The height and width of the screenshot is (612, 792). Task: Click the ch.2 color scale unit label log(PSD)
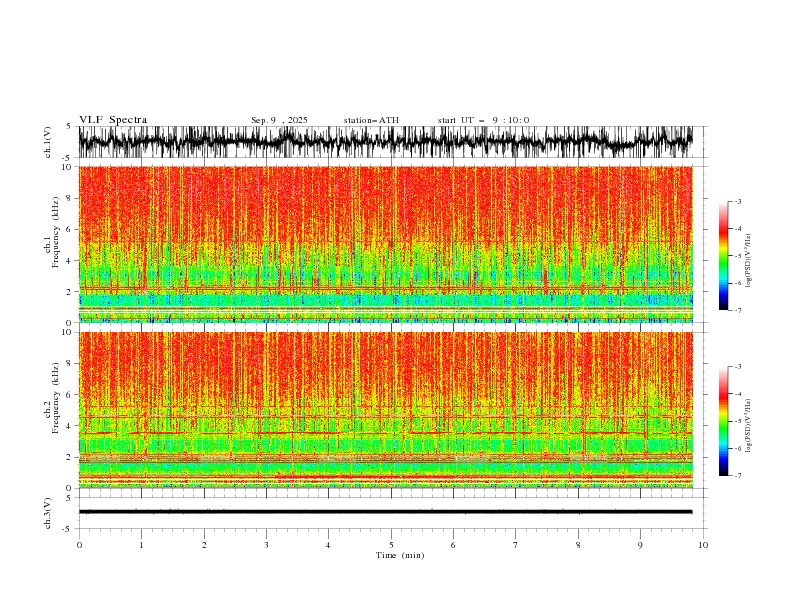(x=749, y=426)
